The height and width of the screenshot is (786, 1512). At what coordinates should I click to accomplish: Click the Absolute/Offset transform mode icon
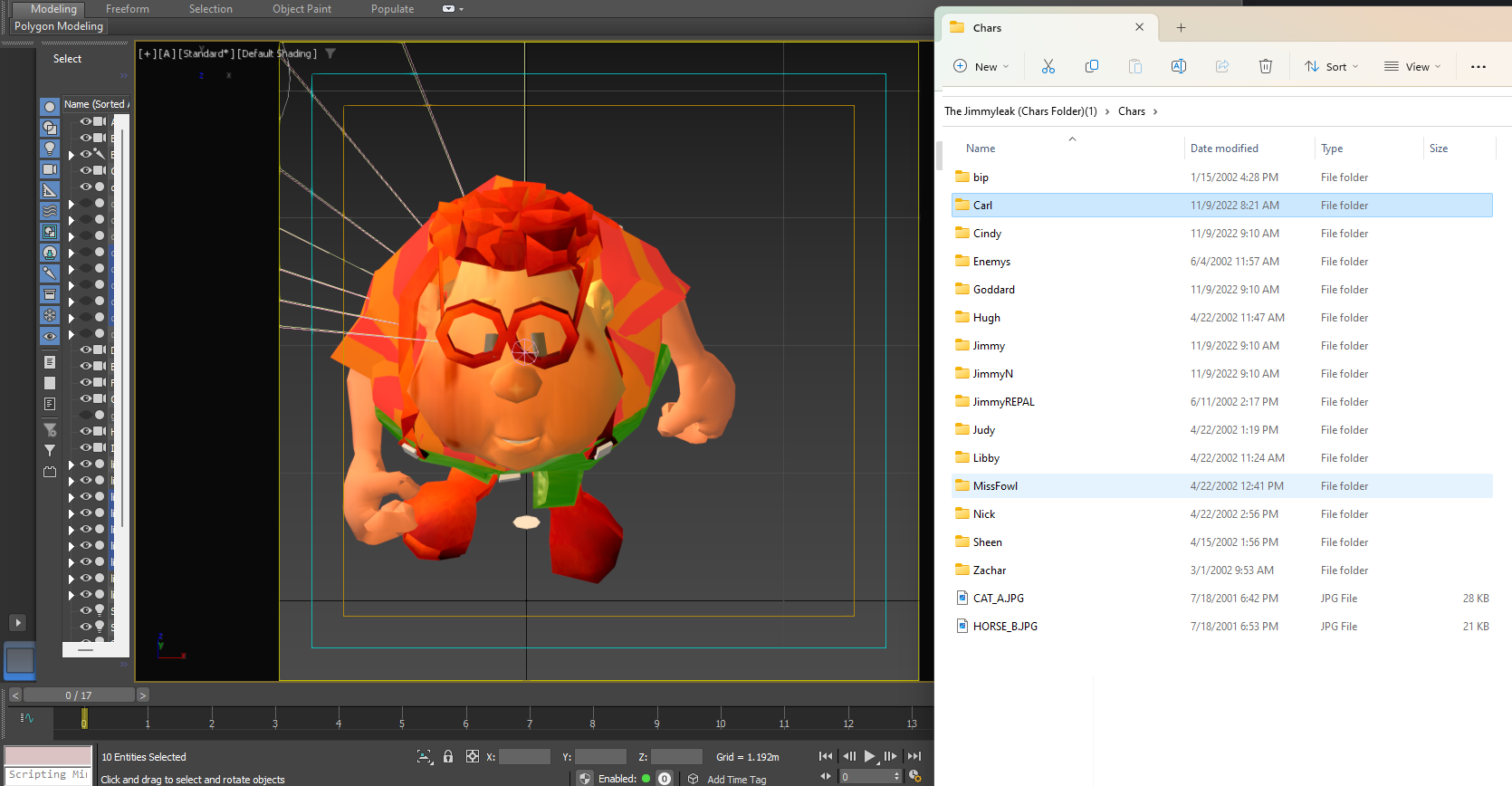click(x=472, y=756)
